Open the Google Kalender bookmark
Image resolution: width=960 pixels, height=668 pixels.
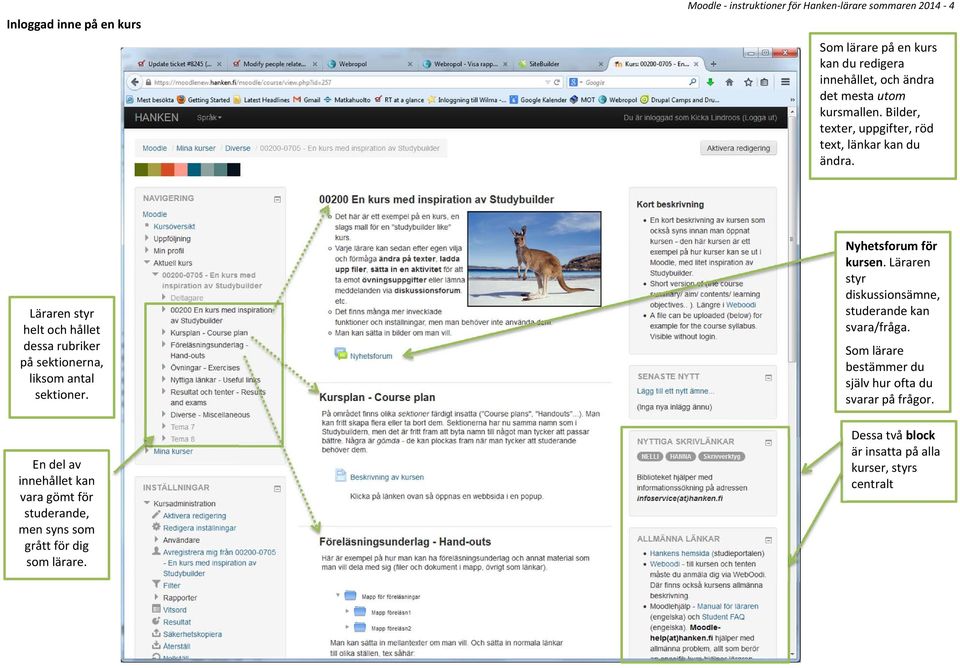(x=538, y=99)
